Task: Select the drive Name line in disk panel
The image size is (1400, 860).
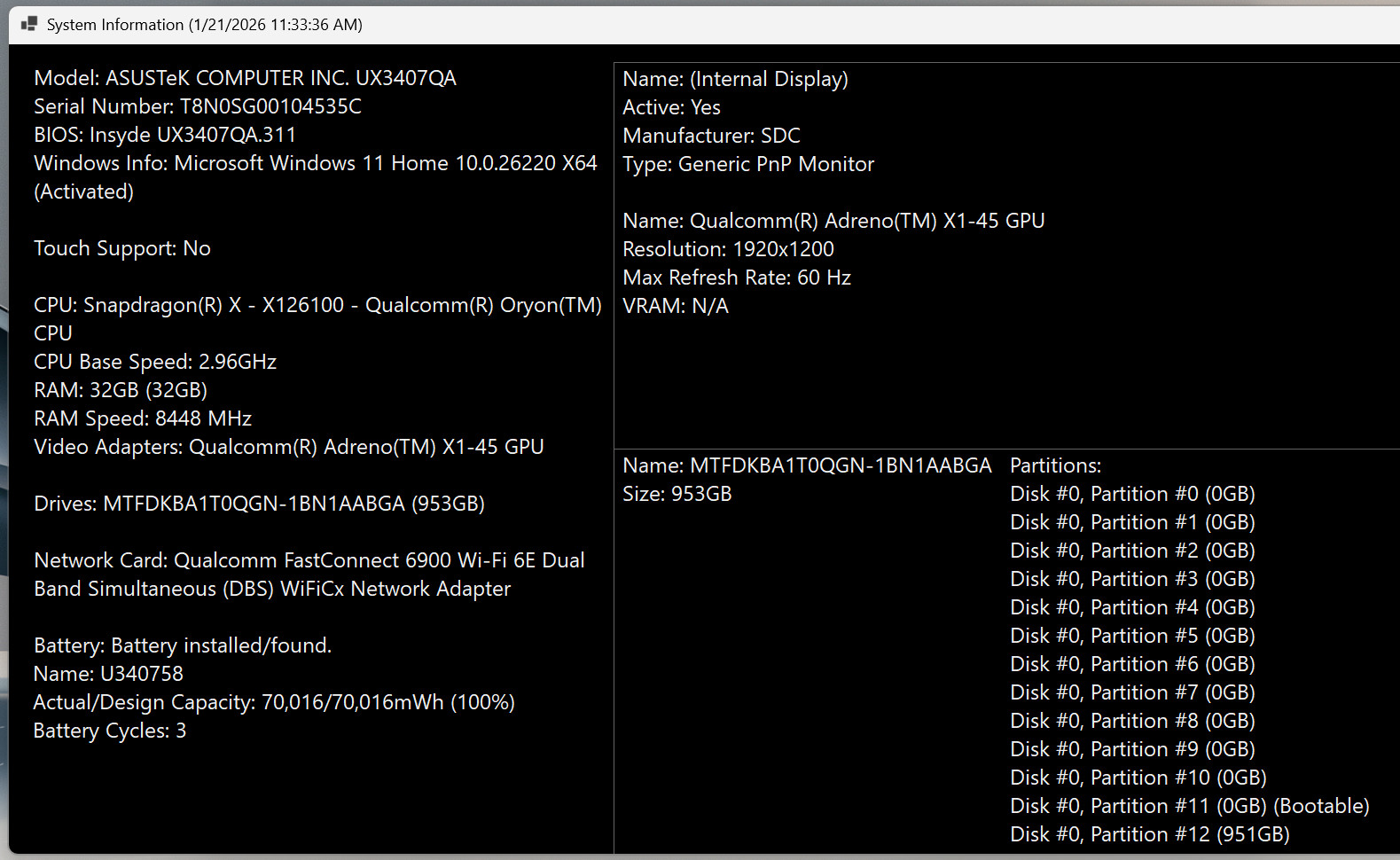Action: tap(807, 465)
